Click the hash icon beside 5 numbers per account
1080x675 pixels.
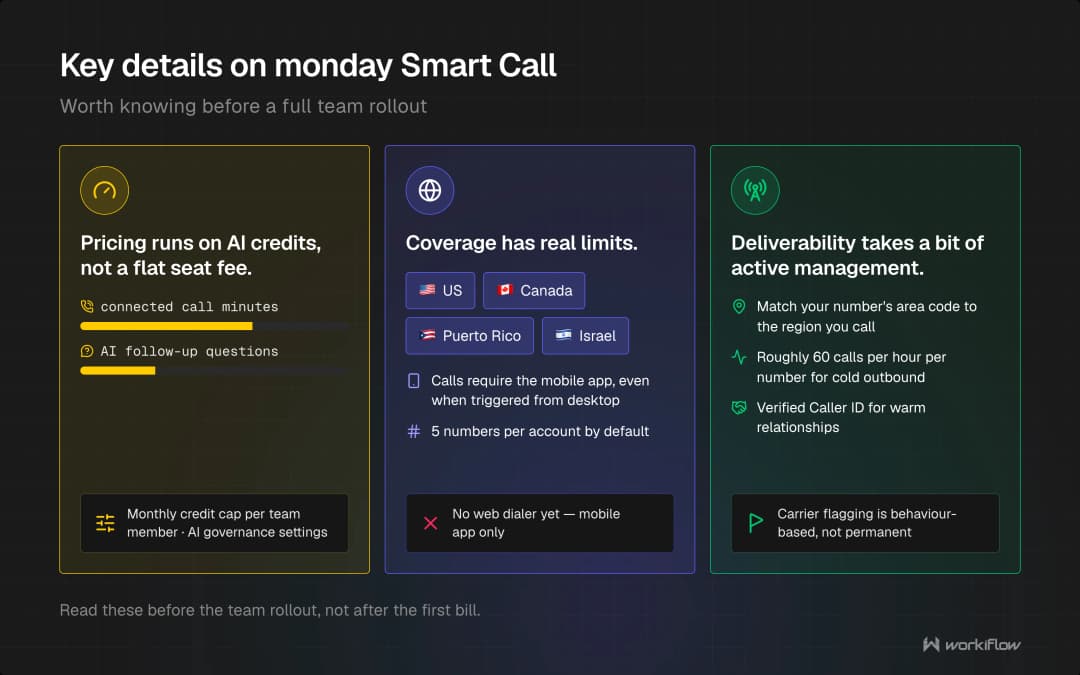tap(414, 431)
